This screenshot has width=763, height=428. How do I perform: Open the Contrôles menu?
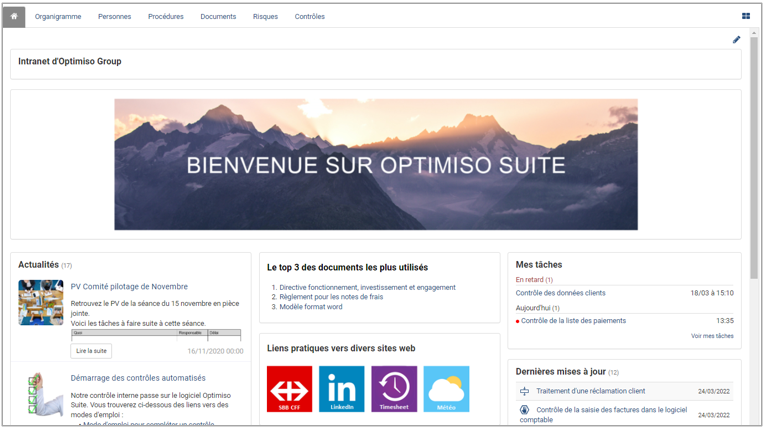pos(309,16)
